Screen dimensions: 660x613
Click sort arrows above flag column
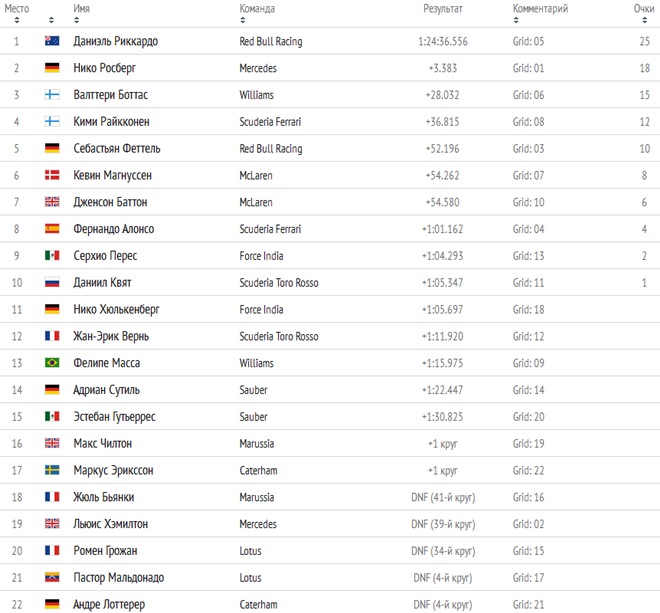[x=51, y=20]
